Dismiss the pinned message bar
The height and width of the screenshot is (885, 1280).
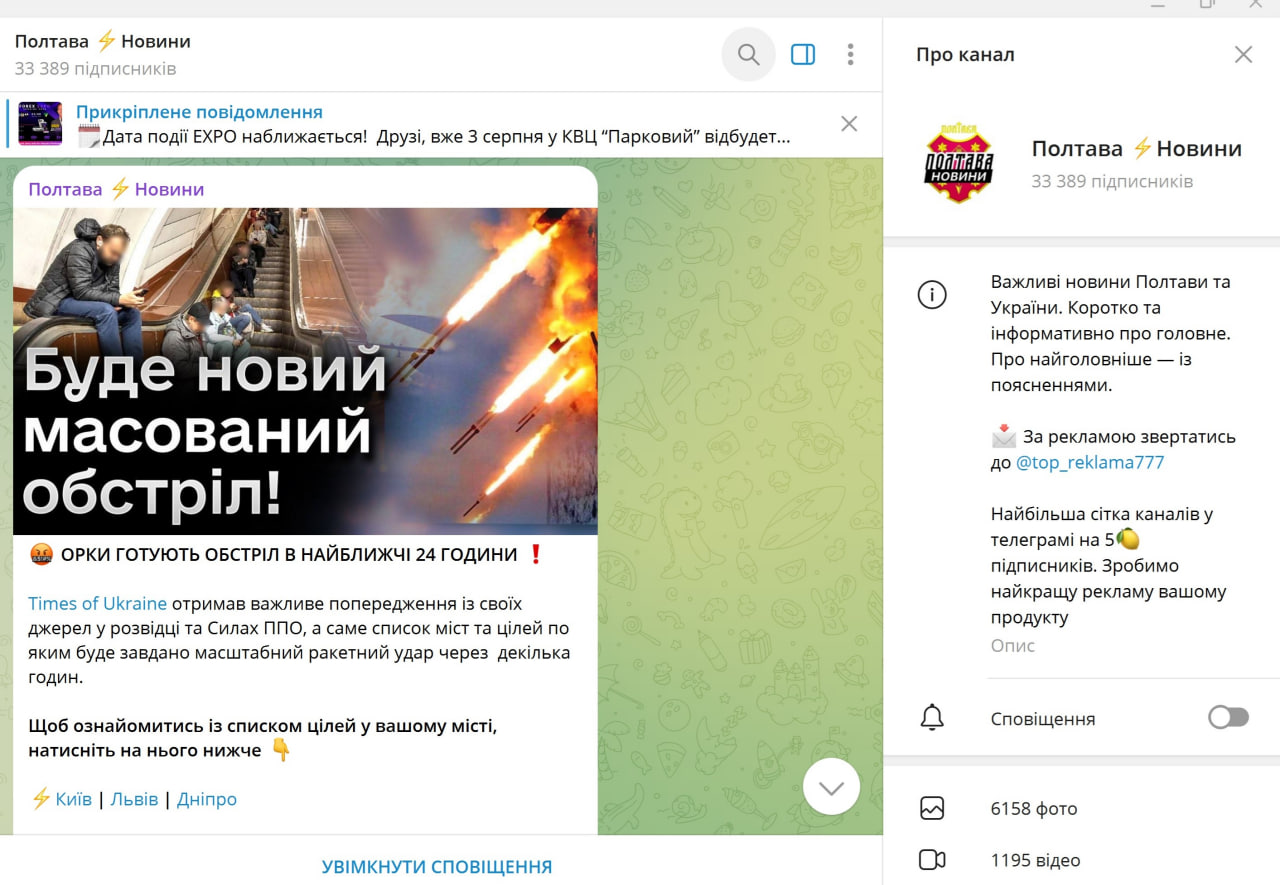point(849,124)
